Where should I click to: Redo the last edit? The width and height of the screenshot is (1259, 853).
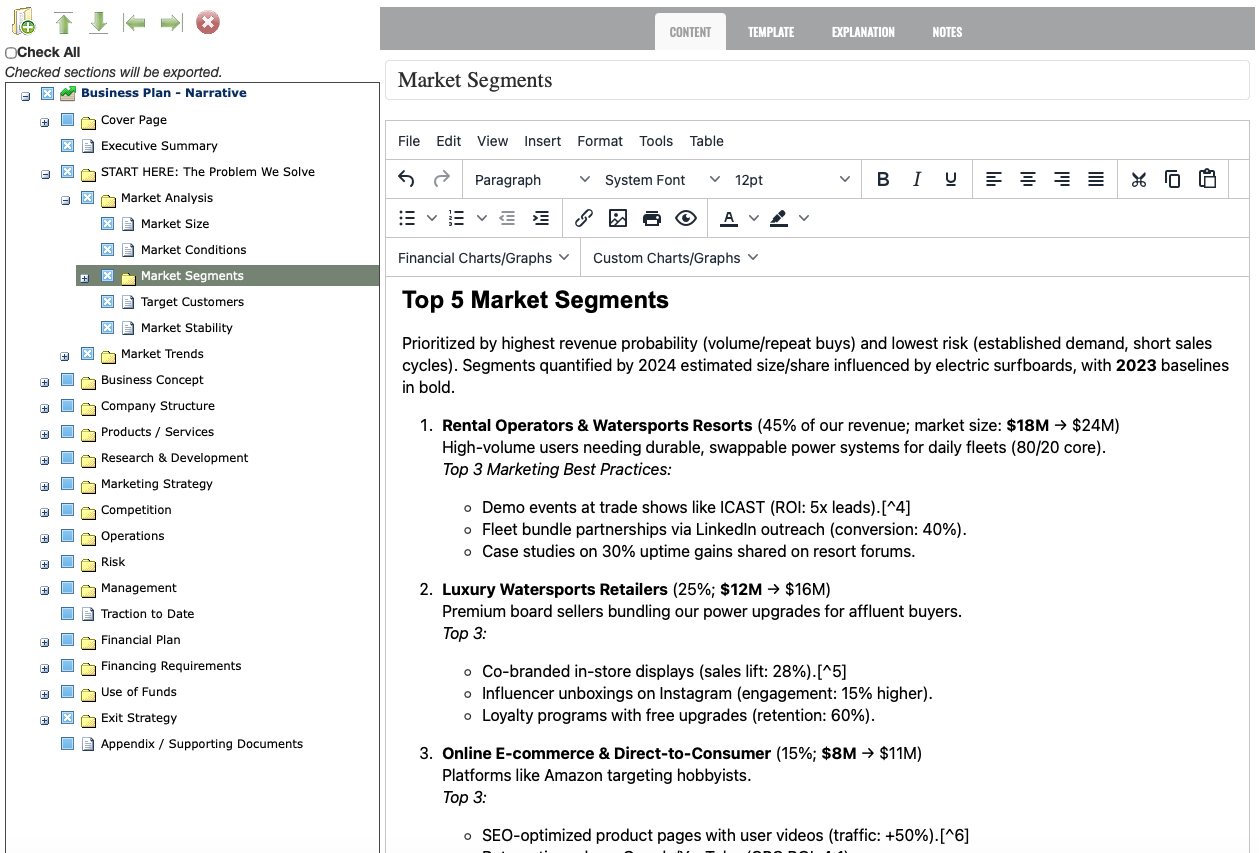click(441, 179)
